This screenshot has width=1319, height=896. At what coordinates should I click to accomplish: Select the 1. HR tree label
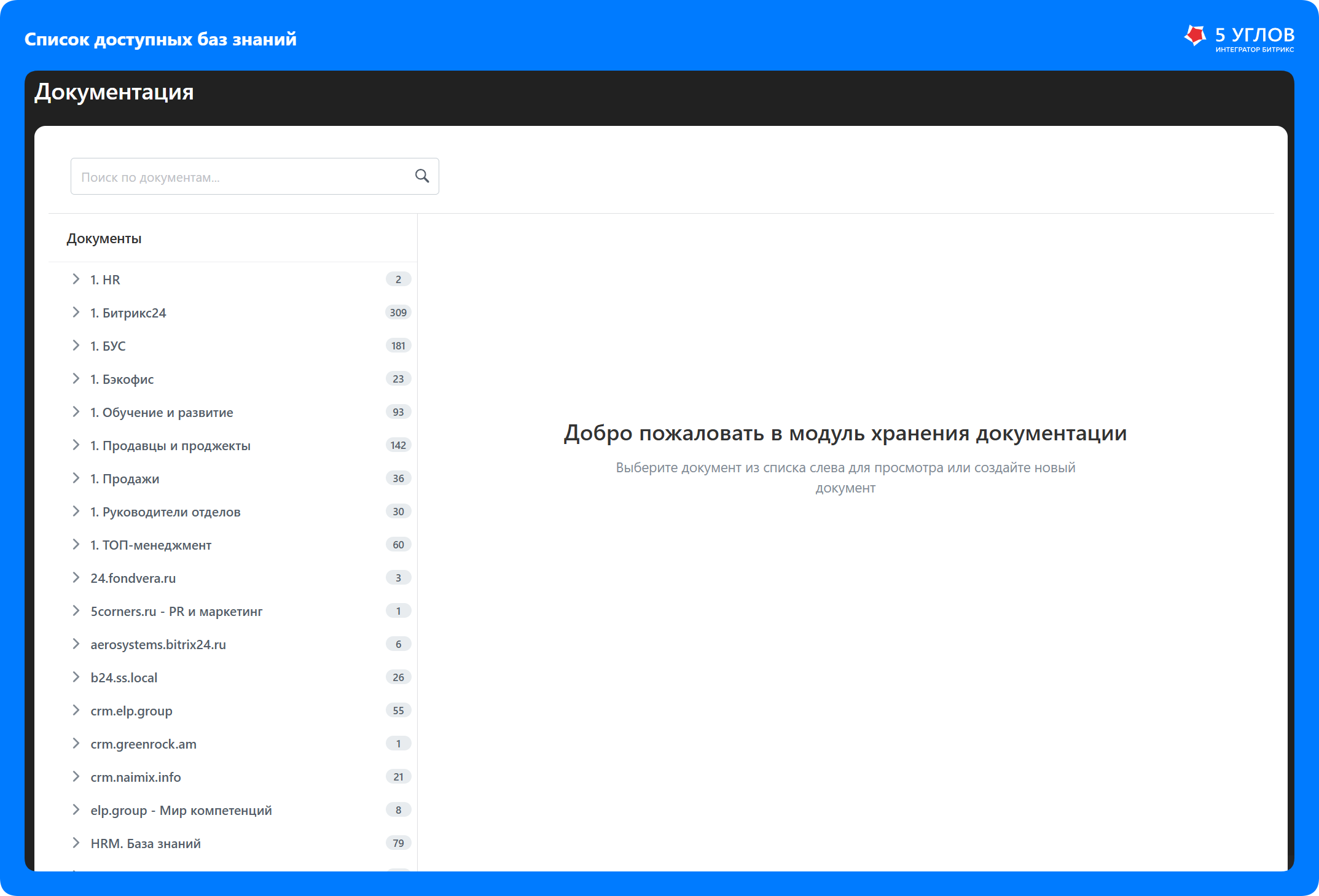point(105,279)
